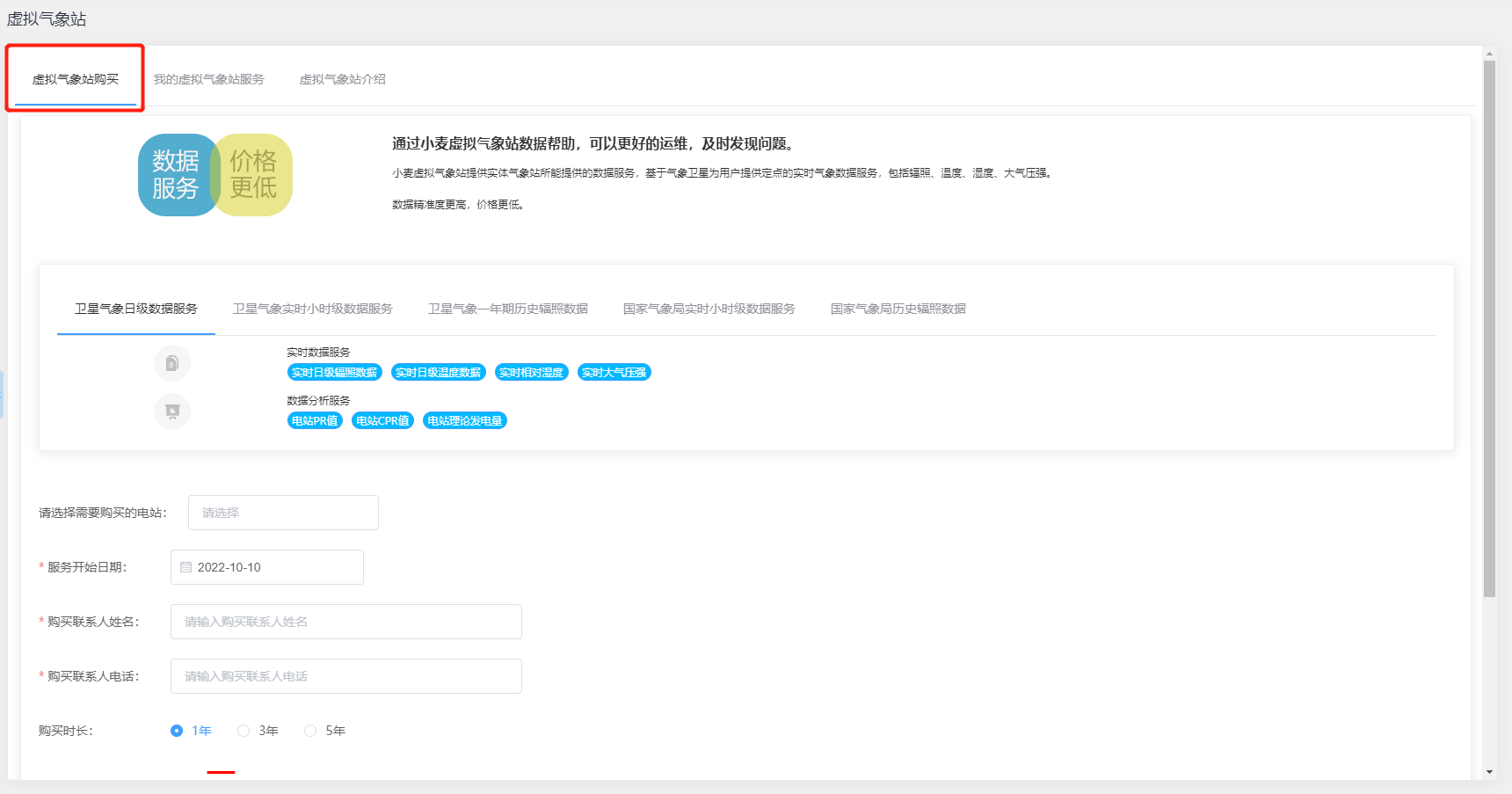This screenshot has width=1512, height=794.
Task: Select the 3年 purchase duration
Action: pyautogui.click(x=244, y=731)
